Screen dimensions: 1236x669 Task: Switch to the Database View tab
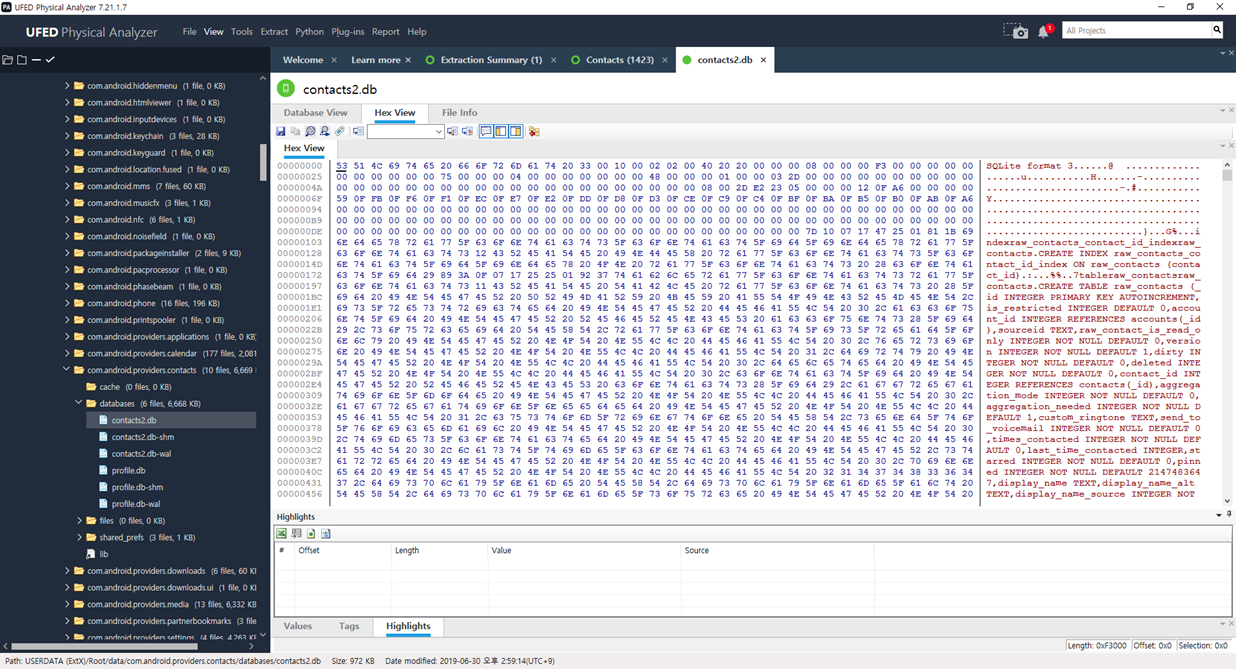[316, 113]
